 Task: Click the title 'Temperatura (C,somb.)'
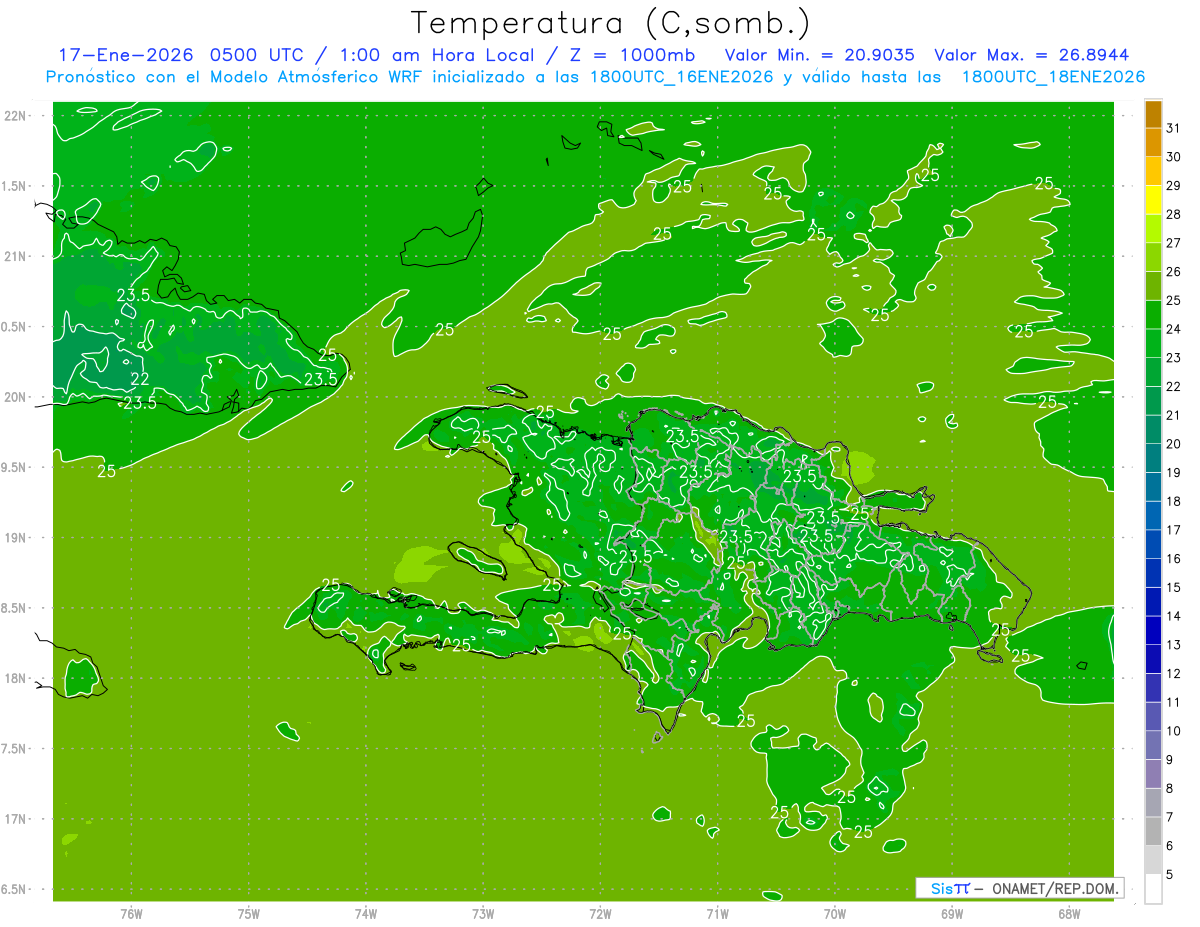(x=610, y=24)
